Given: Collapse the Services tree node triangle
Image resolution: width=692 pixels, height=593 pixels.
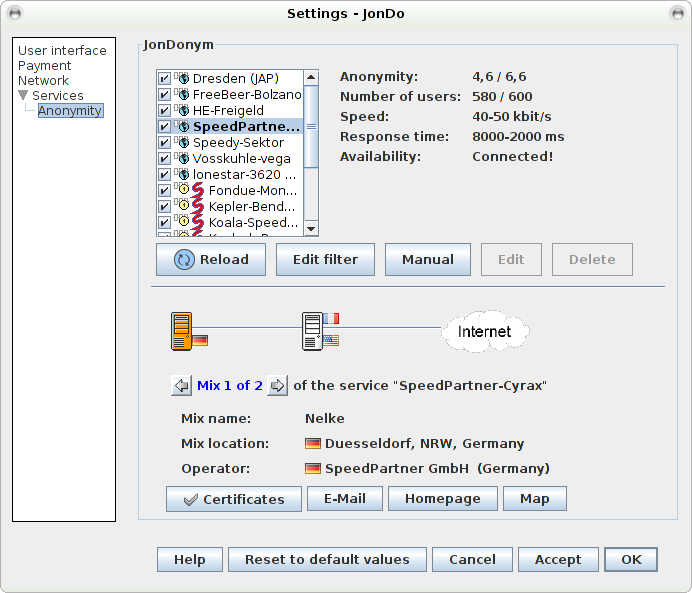Looking at the screenshot, I should coord(23,95).
